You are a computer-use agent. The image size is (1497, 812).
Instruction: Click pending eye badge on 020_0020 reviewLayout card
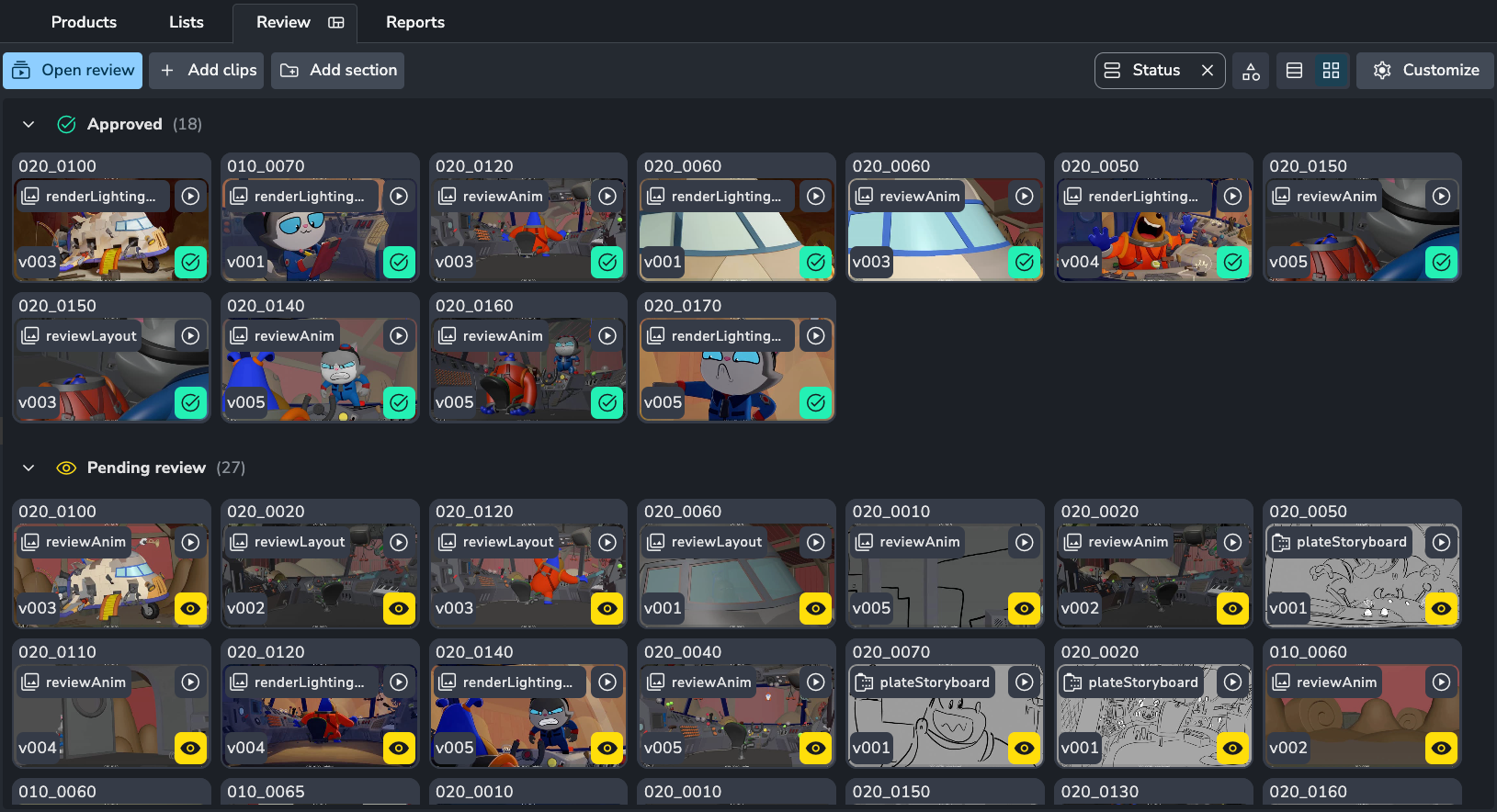[x=399, y=608]
